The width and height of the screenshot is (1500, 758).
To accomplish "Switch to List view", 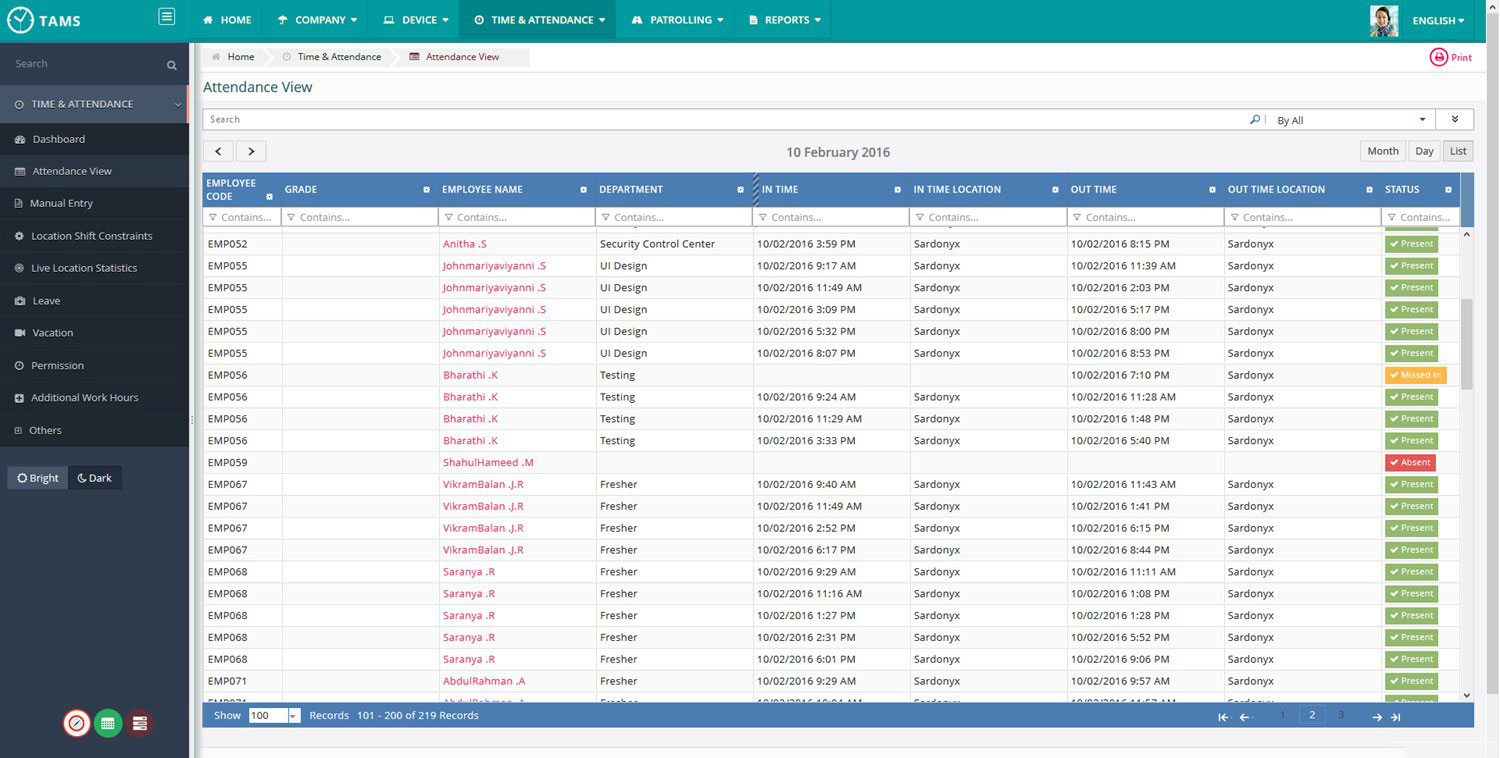I will point(1458,151).
